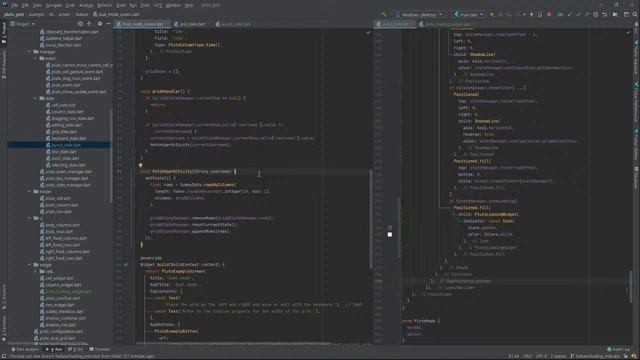This screenshot has width=640, height=360.
Task: Open the Windows (desktop) device selector dropdown
Action: (x=419, y=14)
